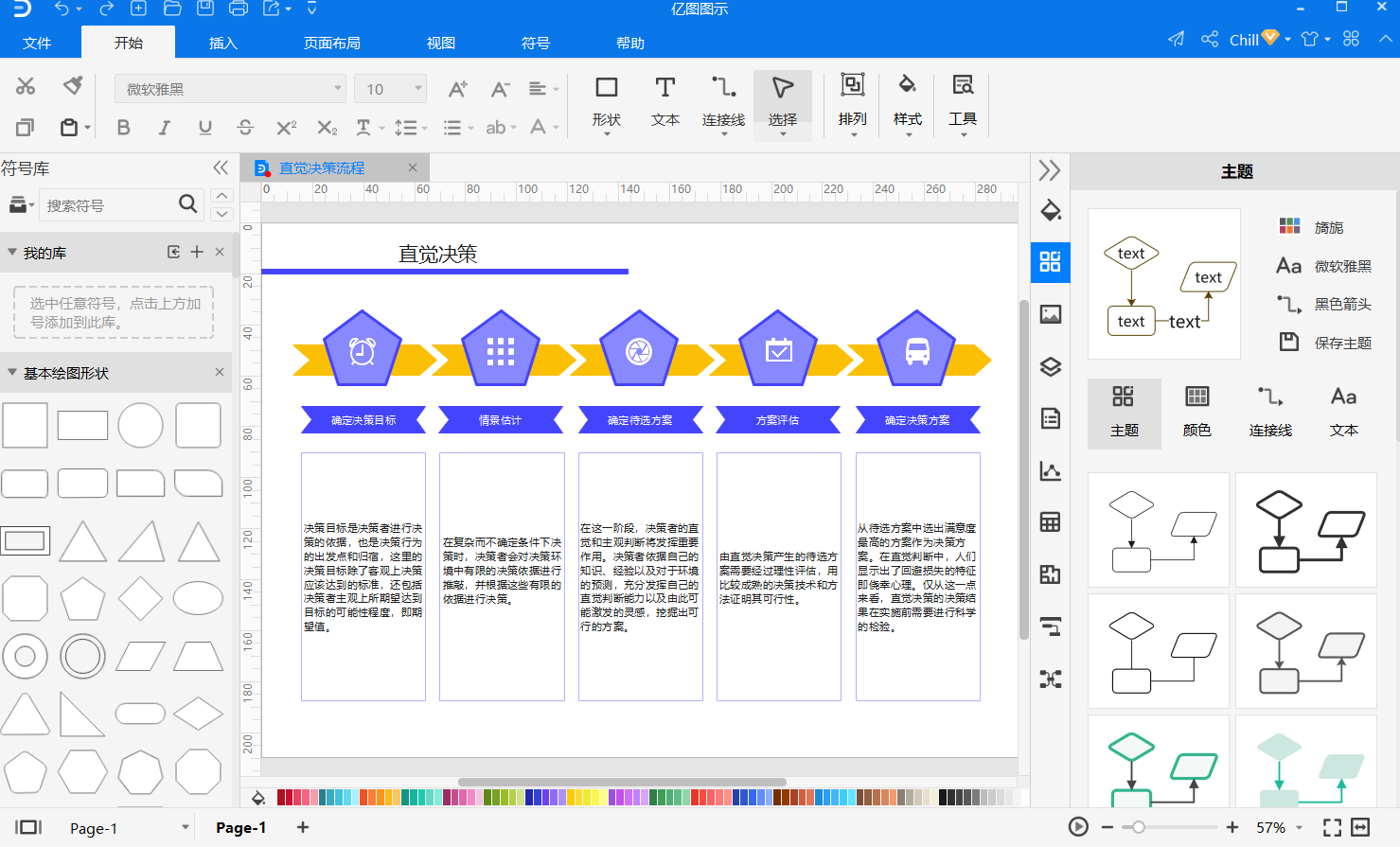Viewport: 1400px width, 847px height.
Task: Decrease font size with A- icon
Action: [501, 89]
